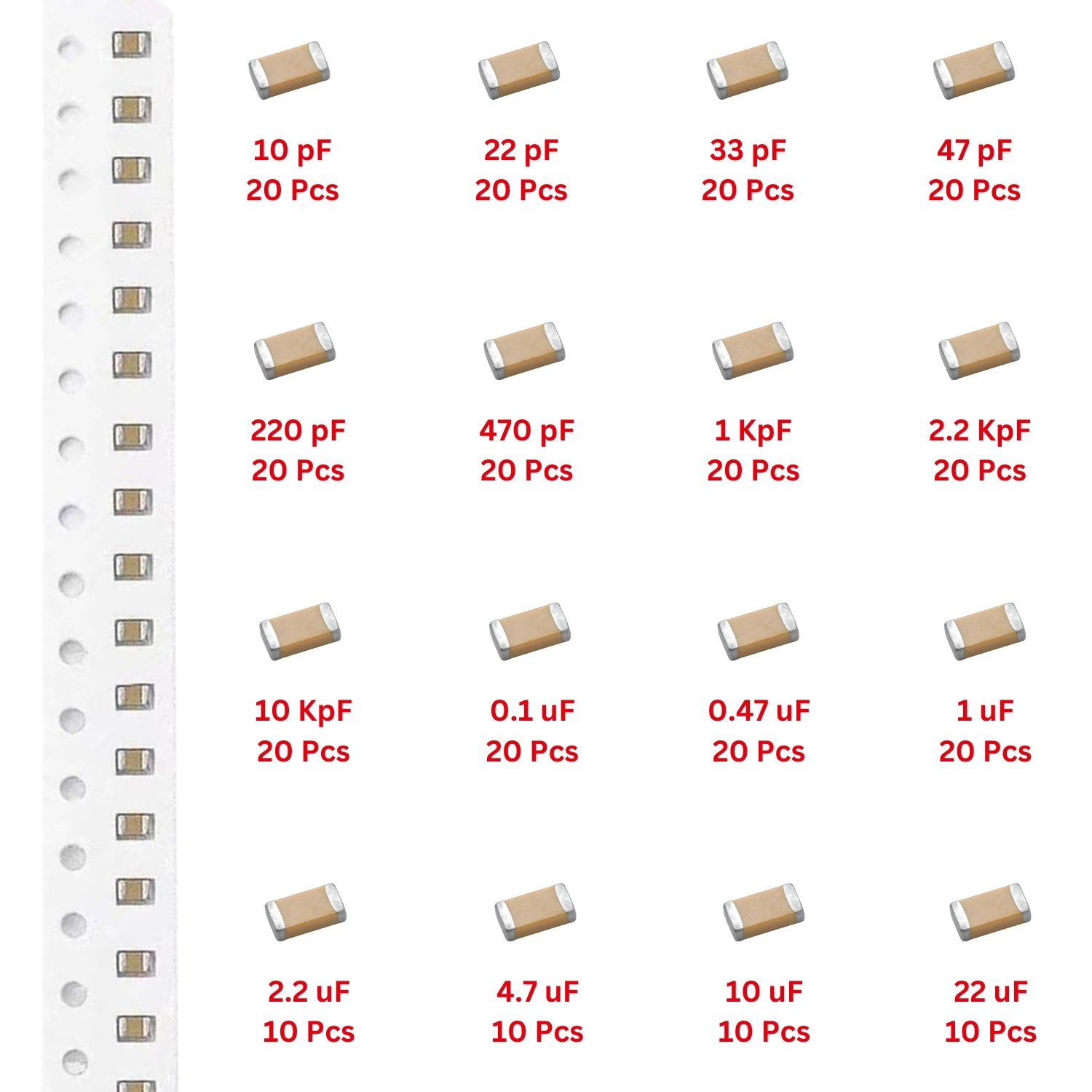The image size is (1092, 1092).
Task: Click the 1 KpF text label
Action: [x=753, y=431]
